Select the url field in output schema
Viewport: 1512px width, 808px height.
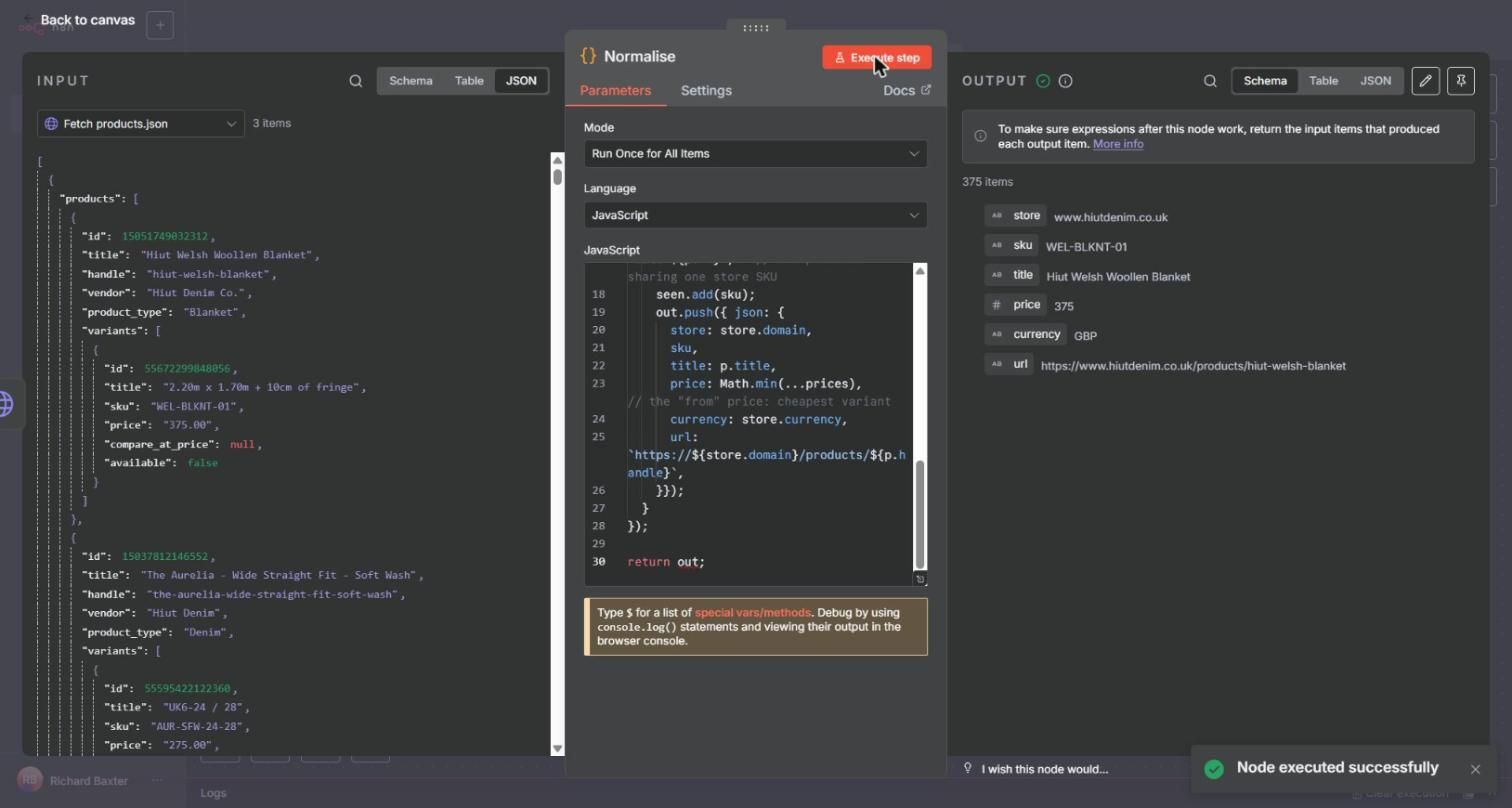[x=1008, y=364]
